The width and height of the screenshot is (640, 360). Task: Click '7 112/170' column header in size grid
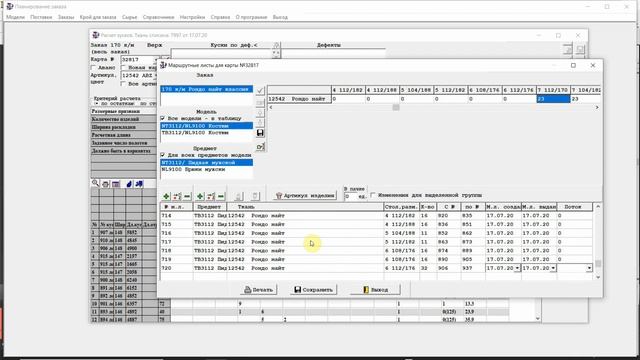pyautogui.click(x=553, y=90)
